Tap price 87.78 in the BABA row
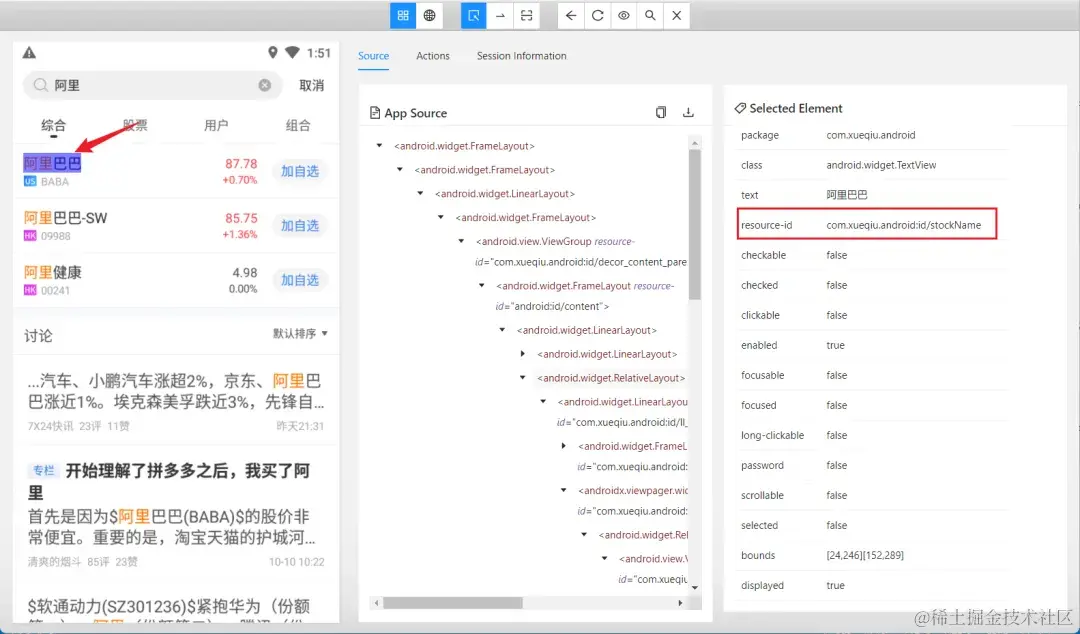Viewport: 1080px width, 634px height. (x=241, y=164)
